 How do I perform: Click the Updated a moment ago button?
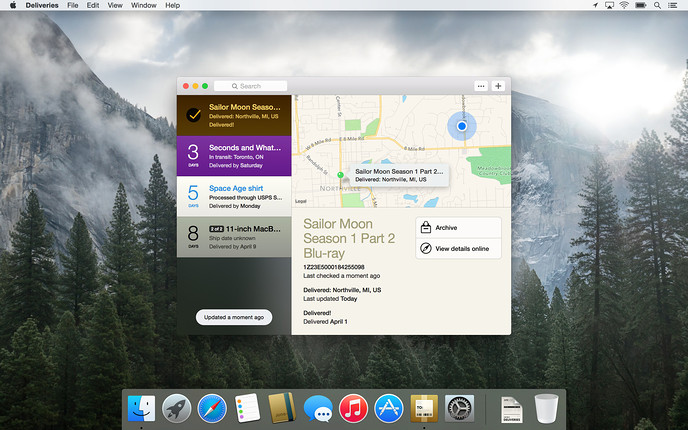234,317
